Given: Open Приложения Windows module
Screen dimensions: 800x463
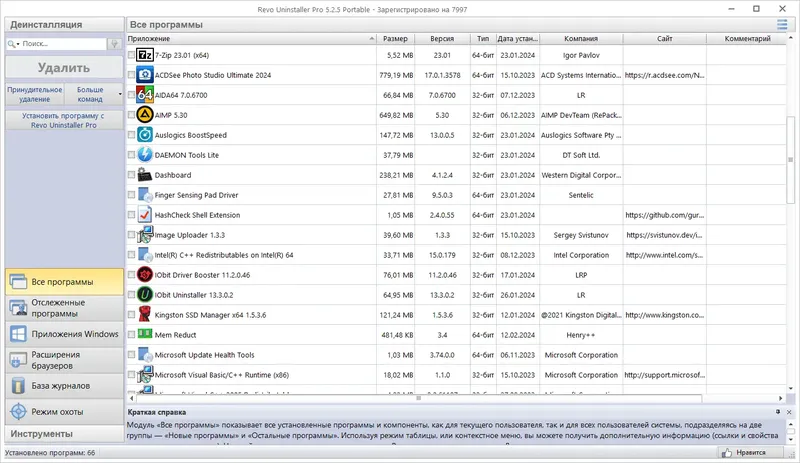Looking at the screenshot, I should tap(64, 334).
